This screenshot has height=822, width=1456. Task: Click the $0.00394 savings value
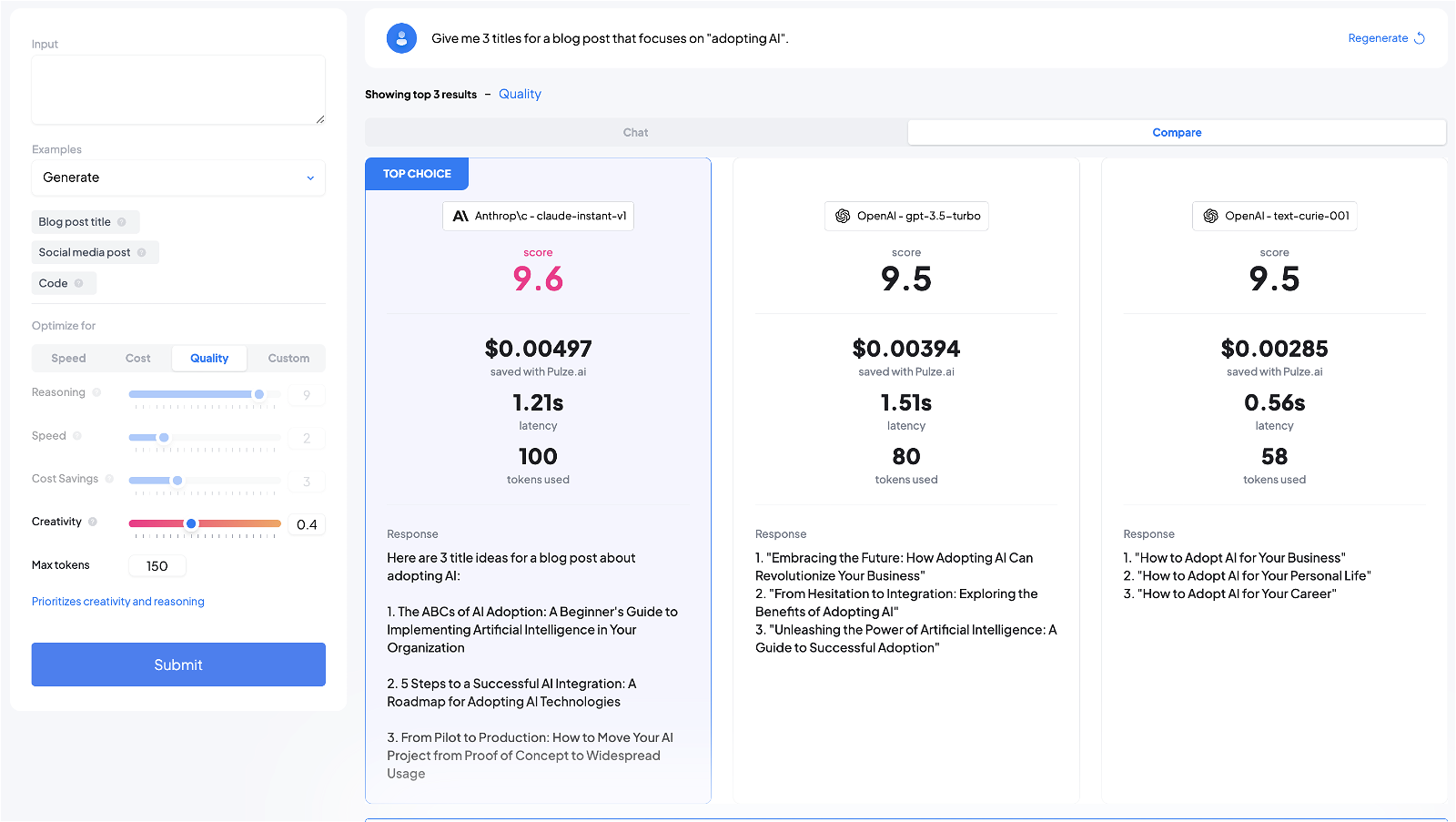coord(906,349)
